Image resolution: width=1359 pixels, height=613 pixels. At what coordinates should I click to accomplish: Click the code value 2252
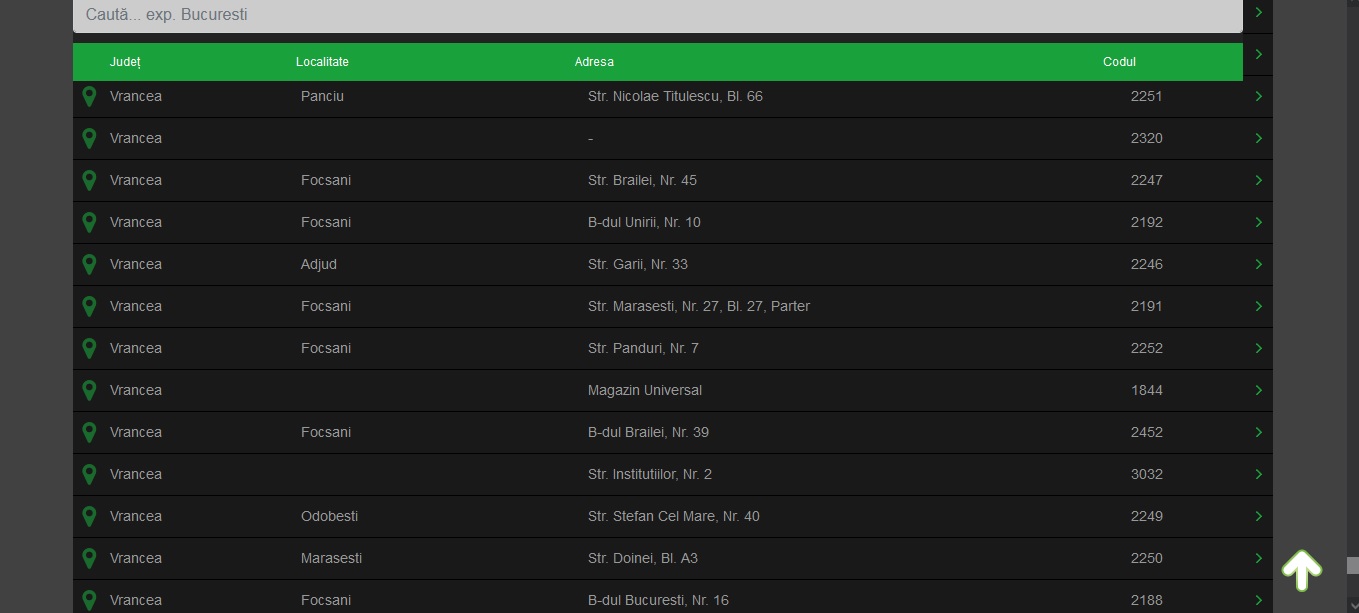click(1147, 348)
